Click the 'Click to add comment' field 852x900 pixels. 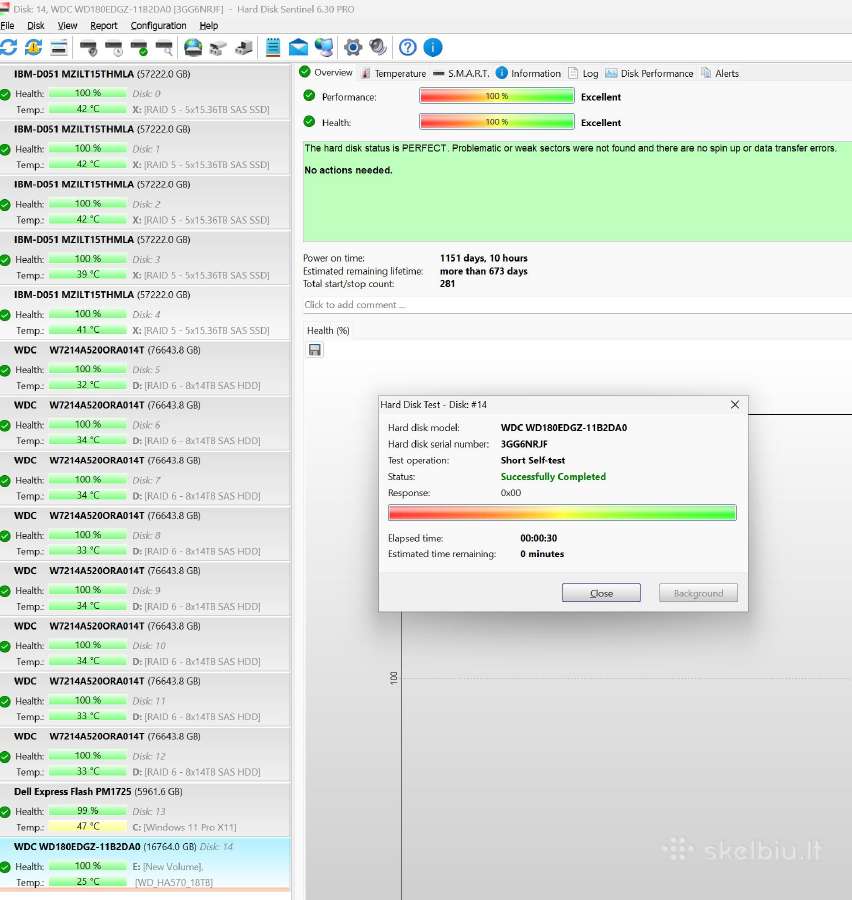click(x=577, y=305)
